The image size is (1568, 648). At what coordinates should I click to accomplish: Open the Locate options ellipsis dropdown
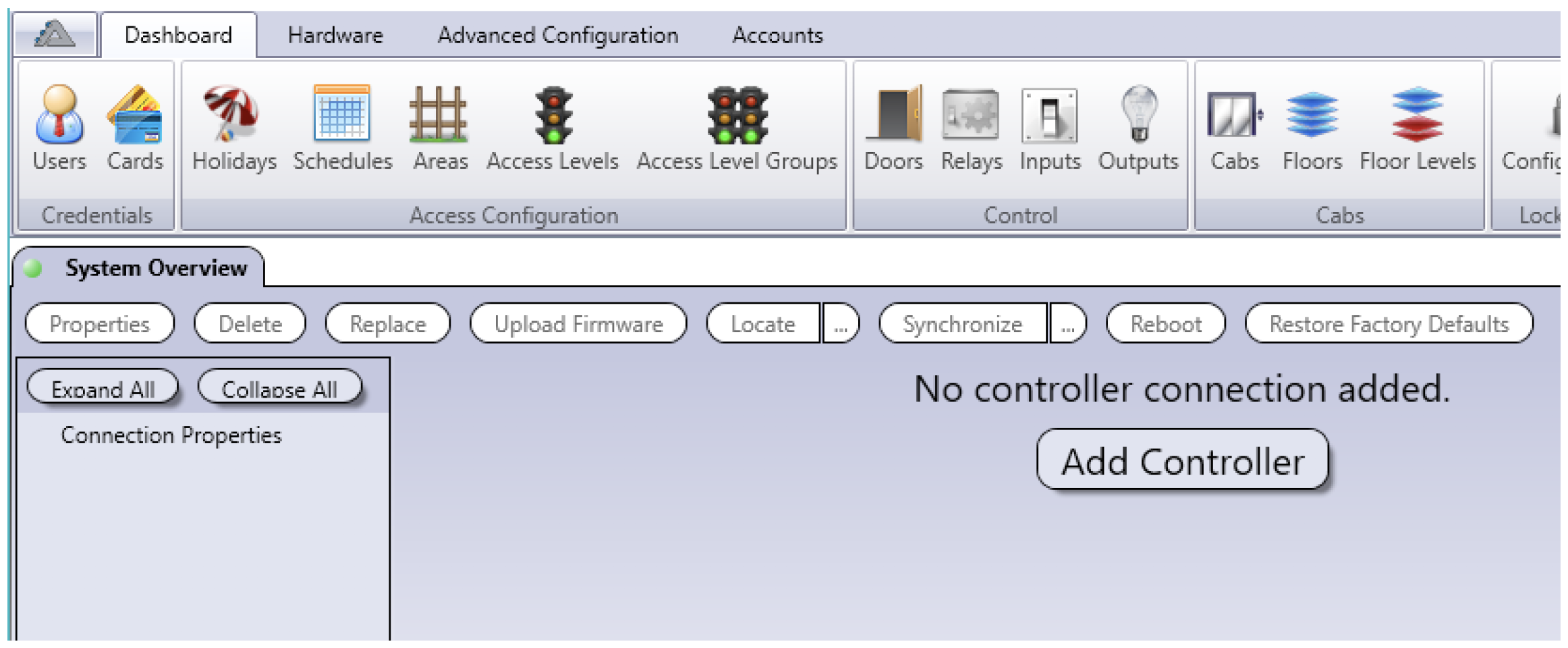pos(840,324)
